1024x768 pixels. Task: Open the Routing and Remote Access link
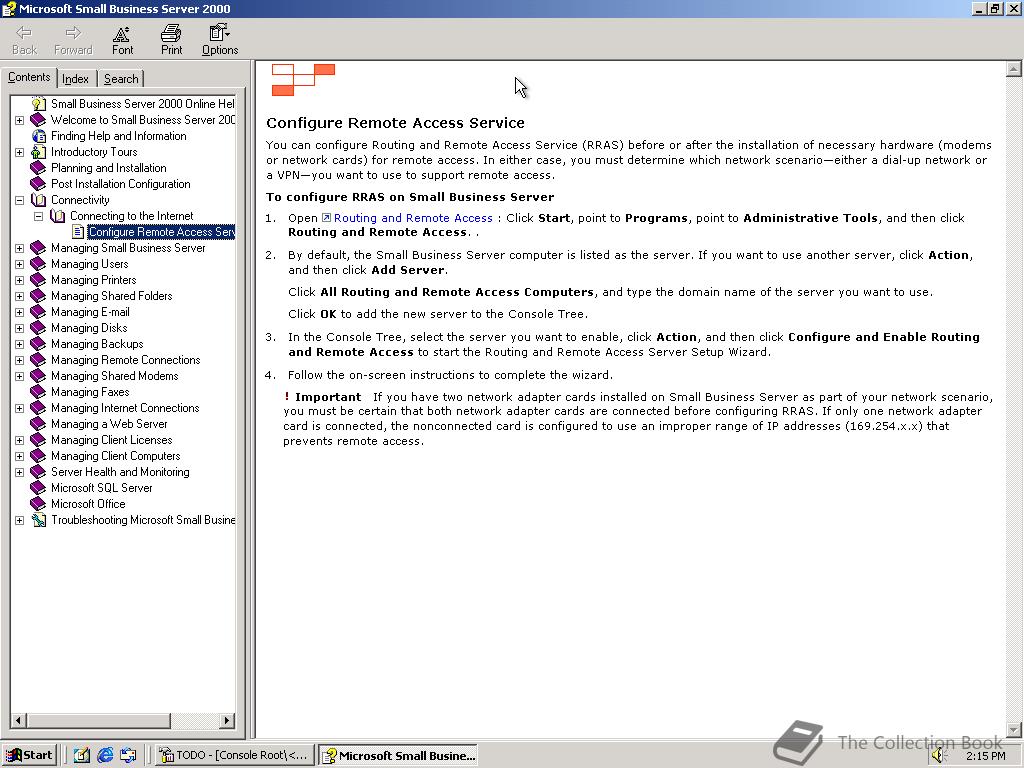(413, 218)
